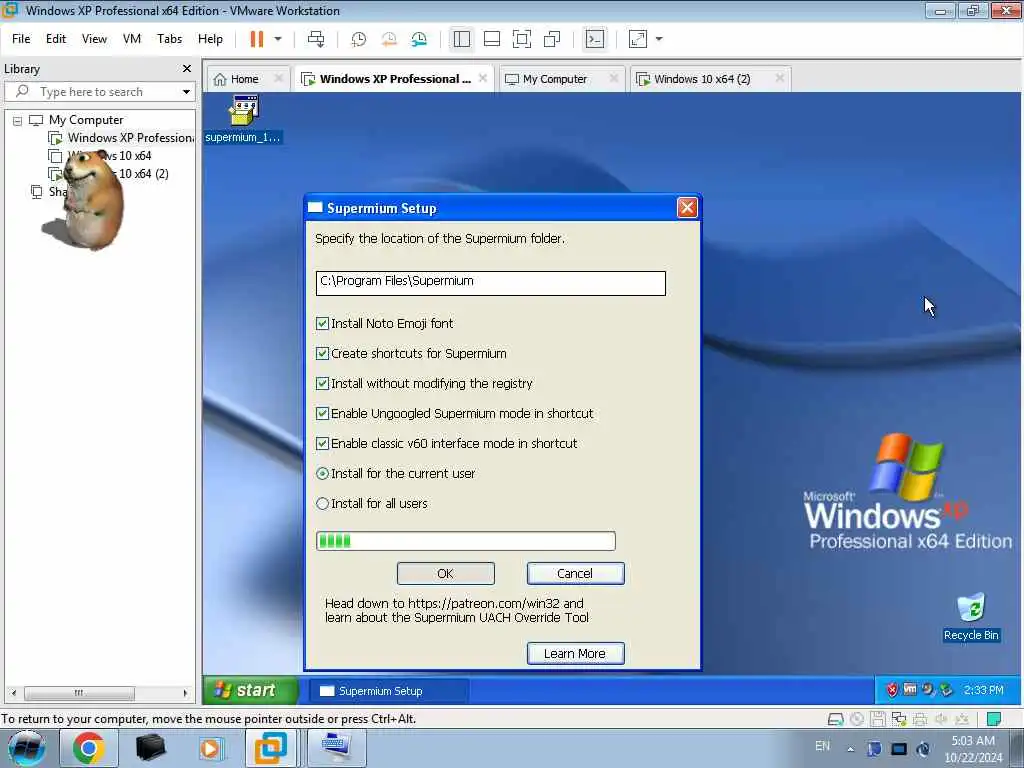The width and height of the screenshot is (1024, 768).
Task: Toggle Enable classic v60 interface mode checkbox
Action: click(322, 443)
